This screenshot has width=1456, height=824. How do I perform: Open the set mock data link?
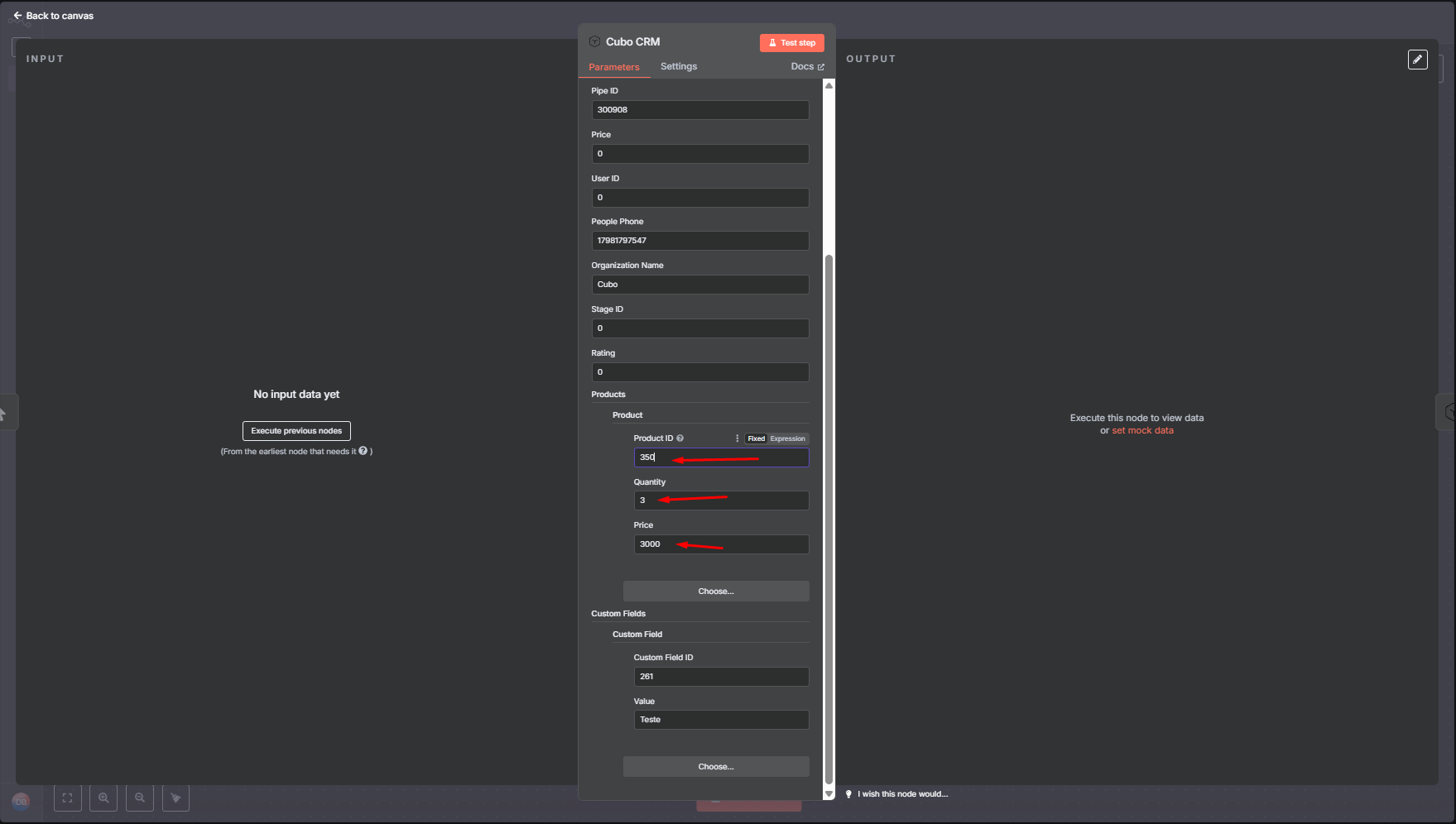[1142, 430]
